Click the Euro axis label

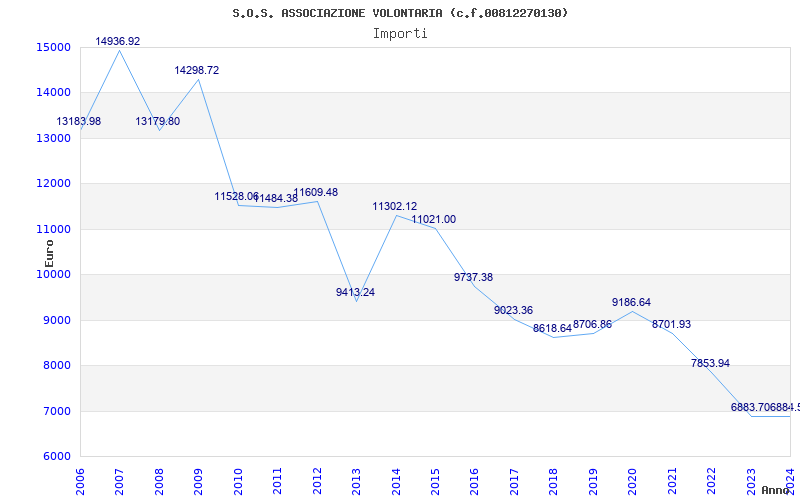click(x=49, y=254)
